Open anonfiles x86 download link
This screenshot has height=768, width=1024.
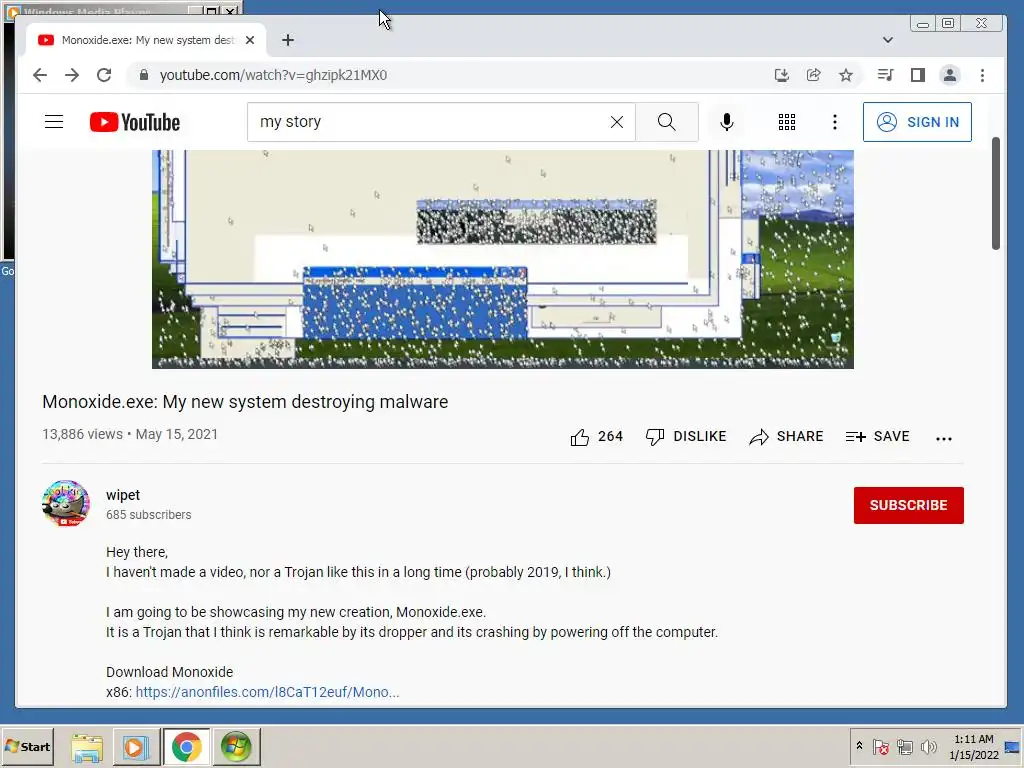pos(267,692)
